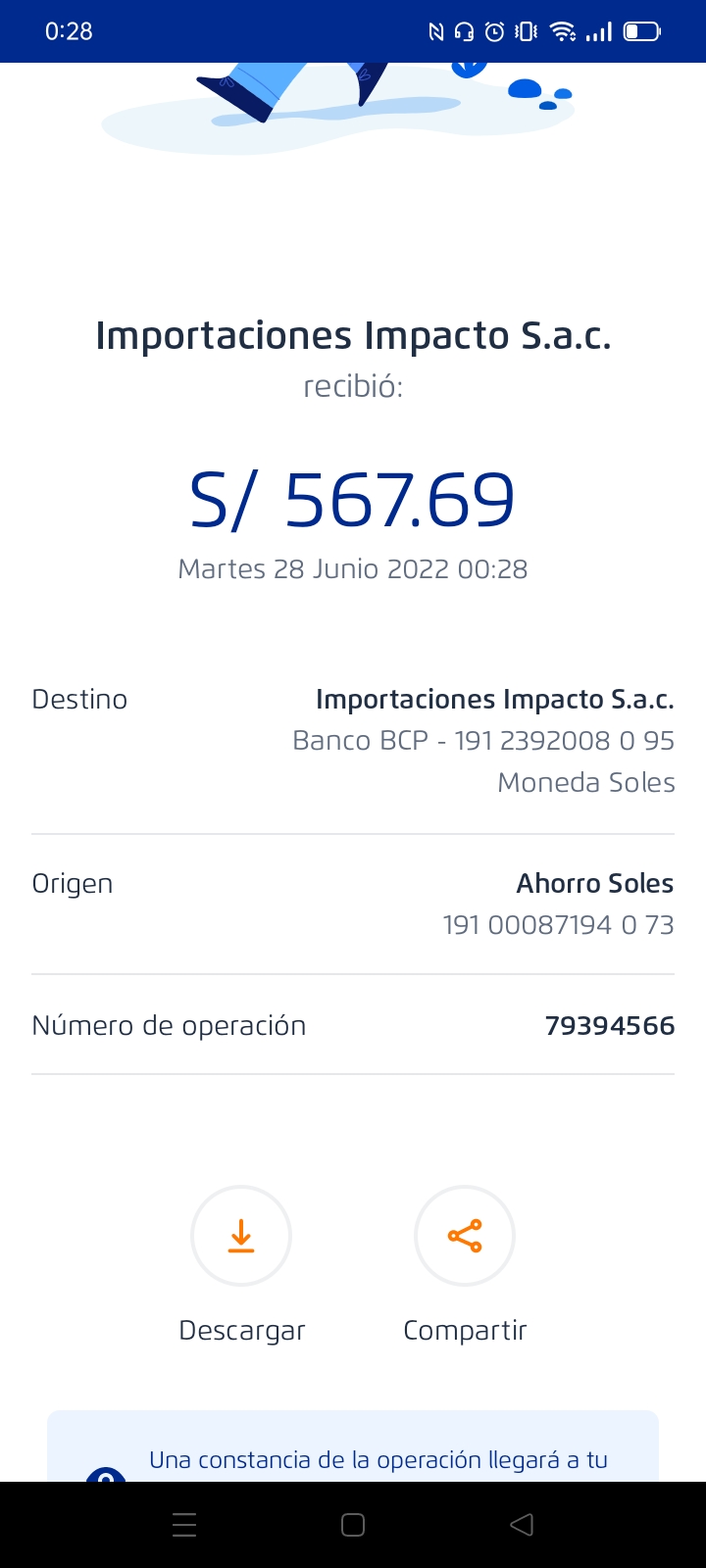Viewport: 706px width, 1568px height.
Task: Tap the NFC status bar icon
Action: point(436,32)
